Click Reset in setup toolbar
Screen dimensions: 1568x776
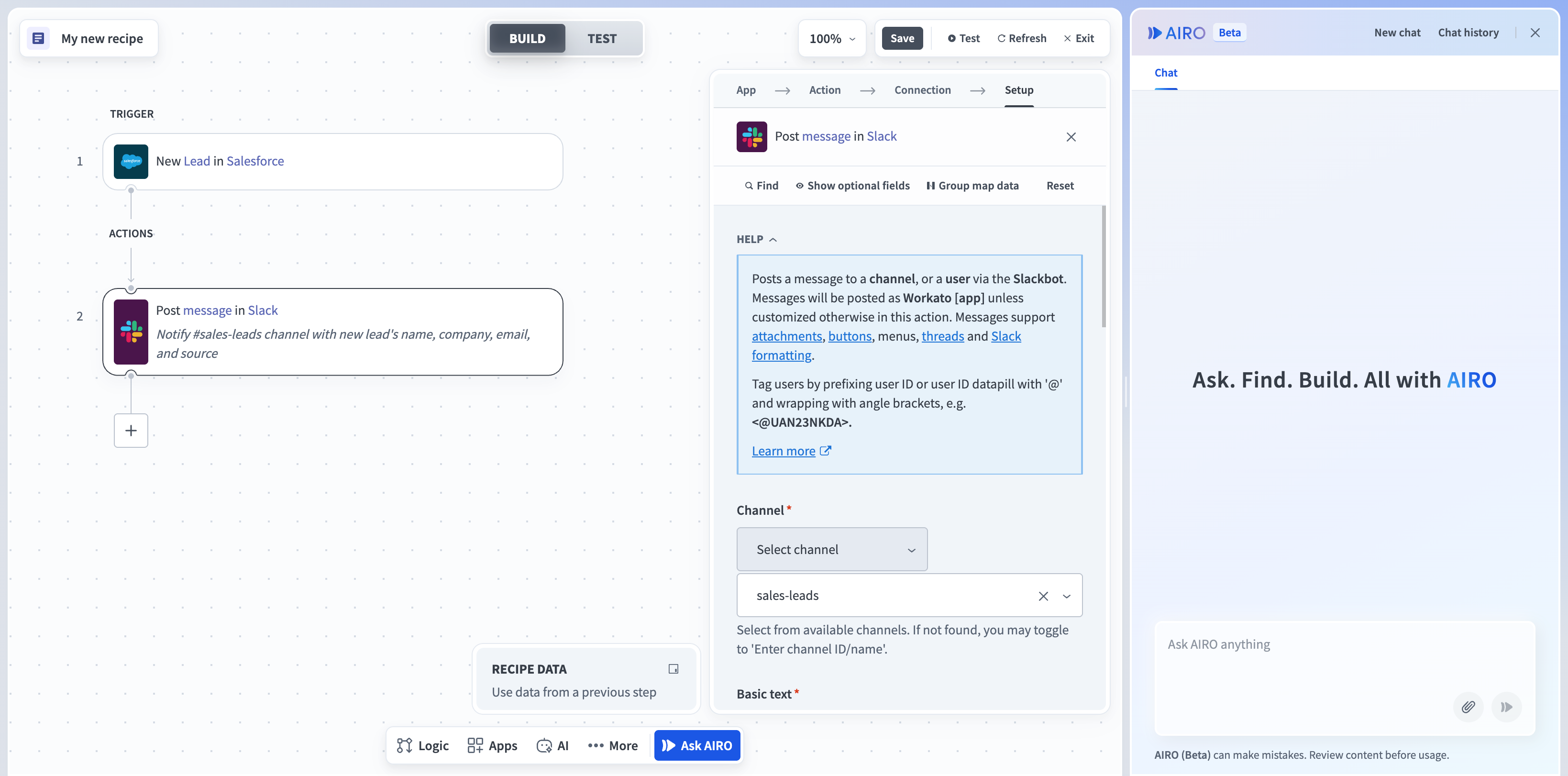[x=1060, y=186]
